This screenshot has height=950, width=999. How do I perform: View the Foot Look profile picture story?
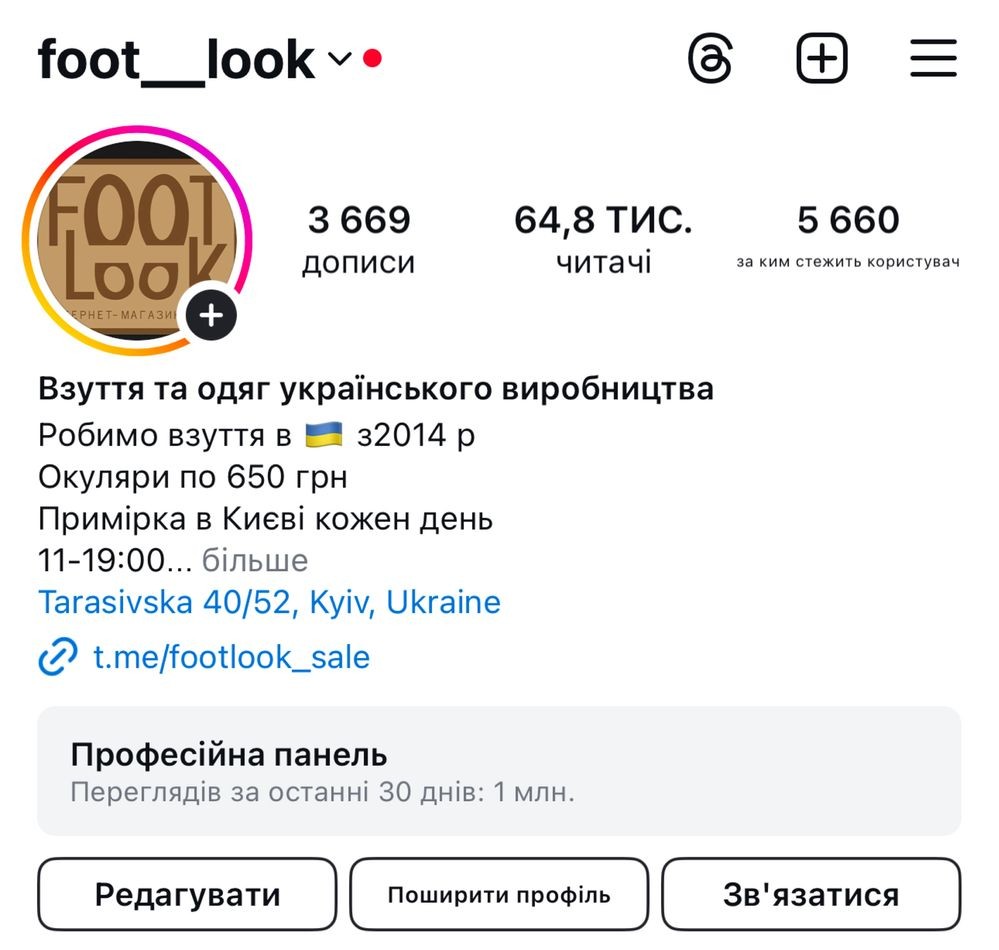point(137,241)
